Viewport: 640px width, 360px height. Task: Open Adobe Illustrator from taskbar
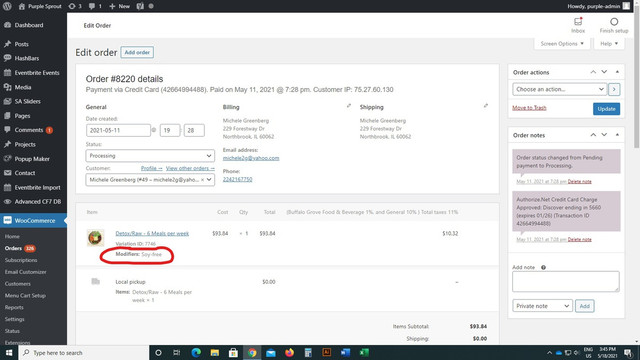click(327, 353)
